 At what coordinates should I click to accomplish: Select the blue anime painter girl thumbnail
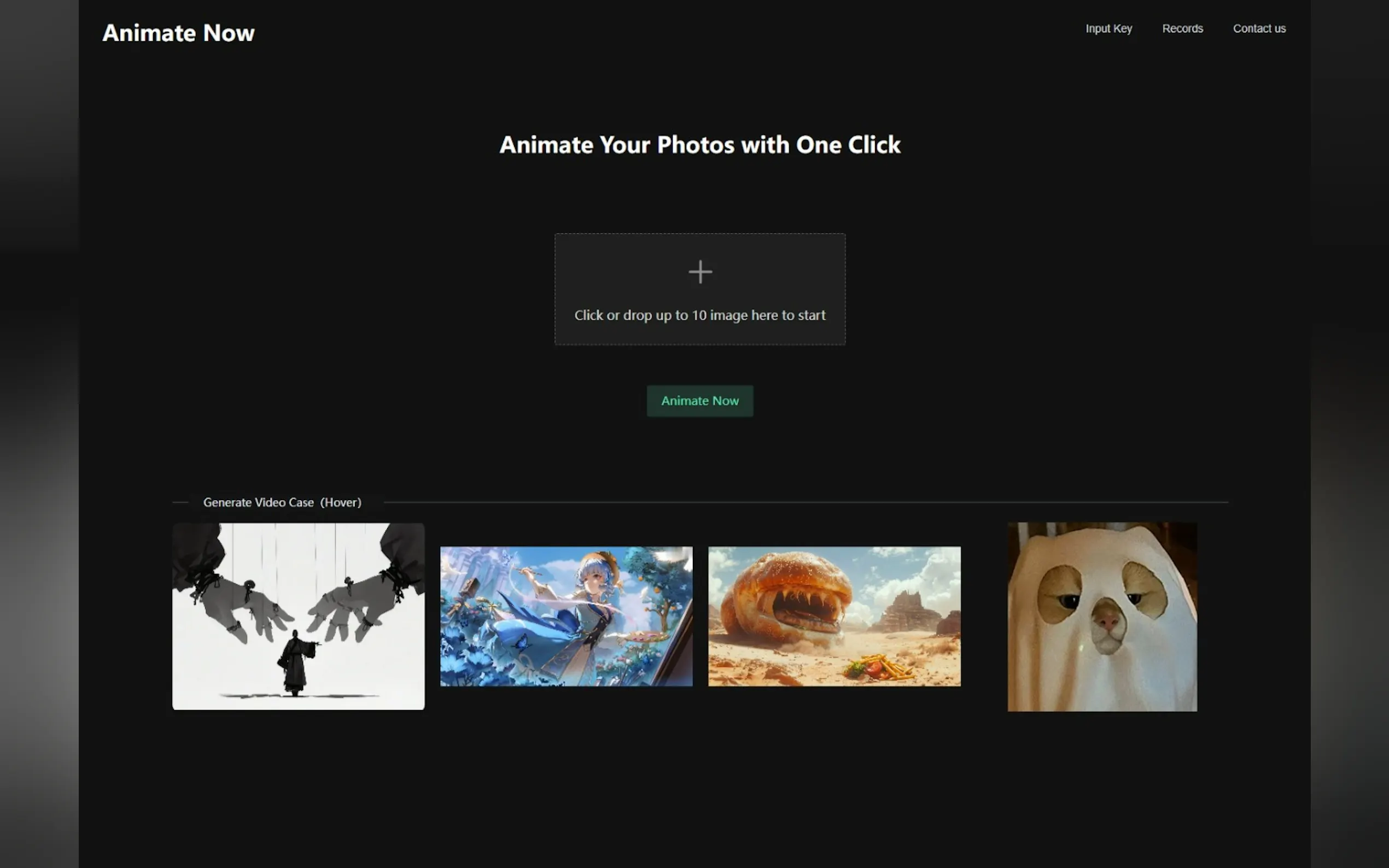pos(565,616)
